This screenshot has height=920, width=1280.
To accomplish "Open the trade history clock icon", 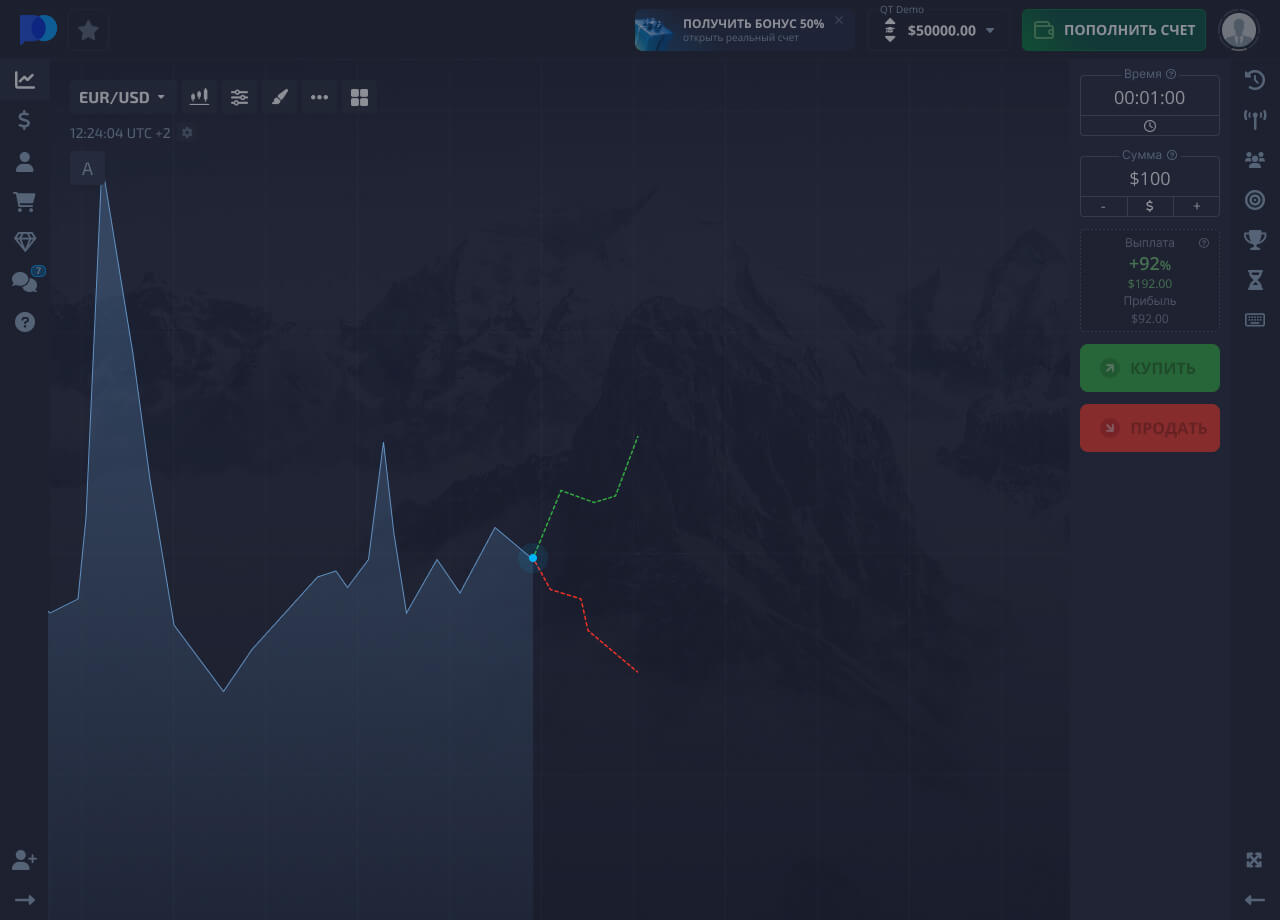I will pyautogui.click(x=1254, y=80).
